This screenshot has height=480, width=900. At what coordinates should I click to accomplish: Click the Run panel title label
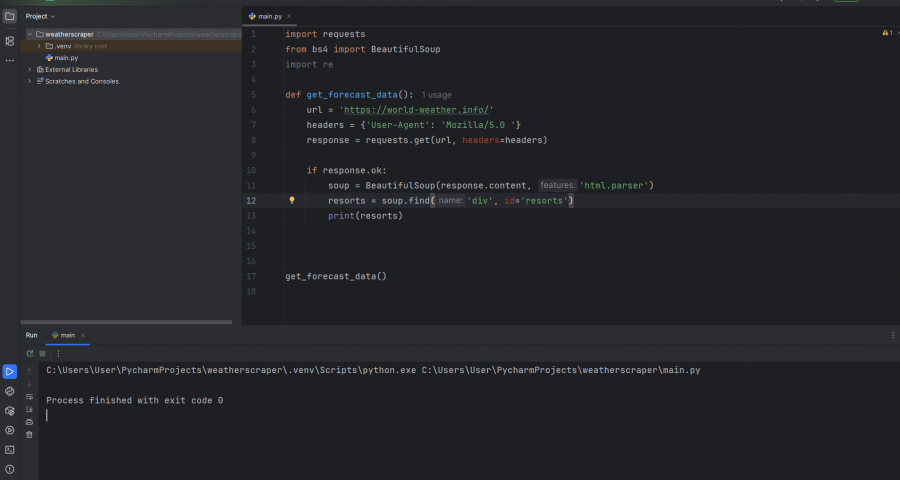point(32,335)
